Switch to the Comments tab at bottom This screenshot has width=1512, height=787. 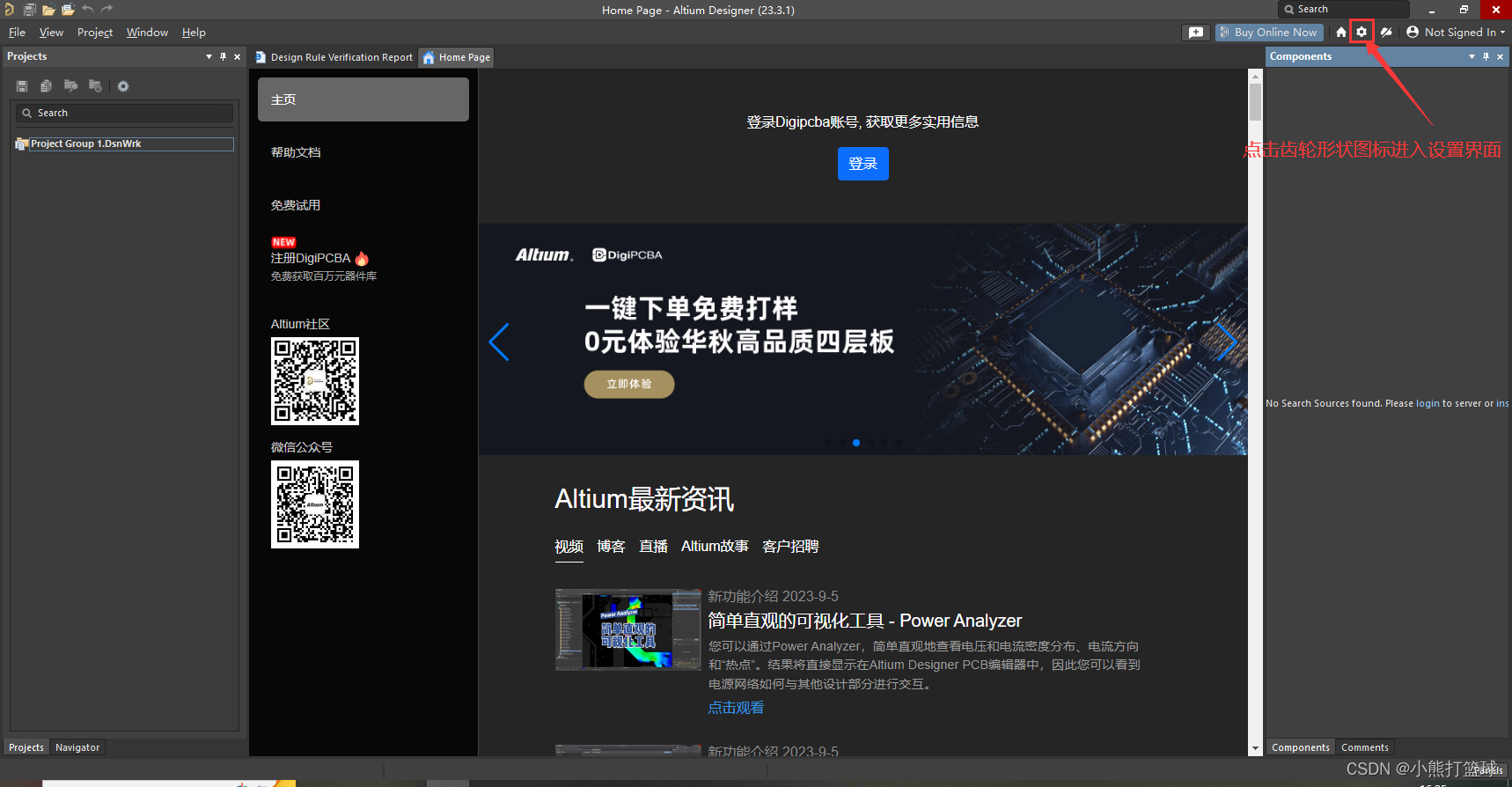point(1365,747)
